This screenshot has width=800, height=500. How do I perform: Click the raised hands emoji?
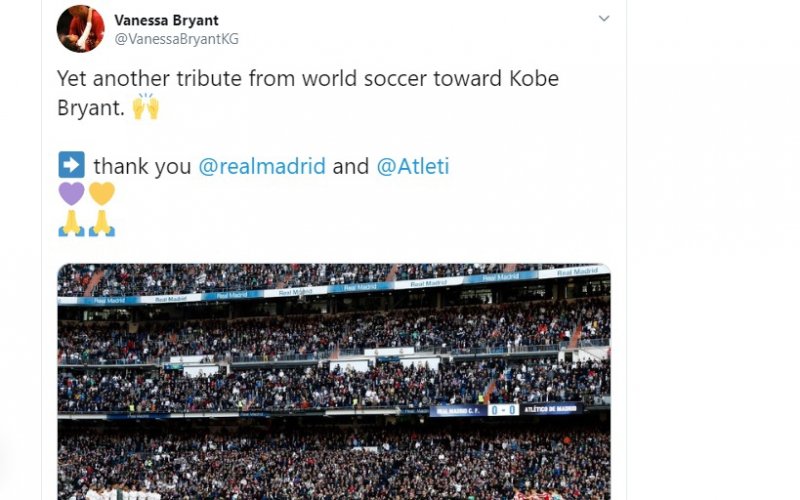[146, 107]
